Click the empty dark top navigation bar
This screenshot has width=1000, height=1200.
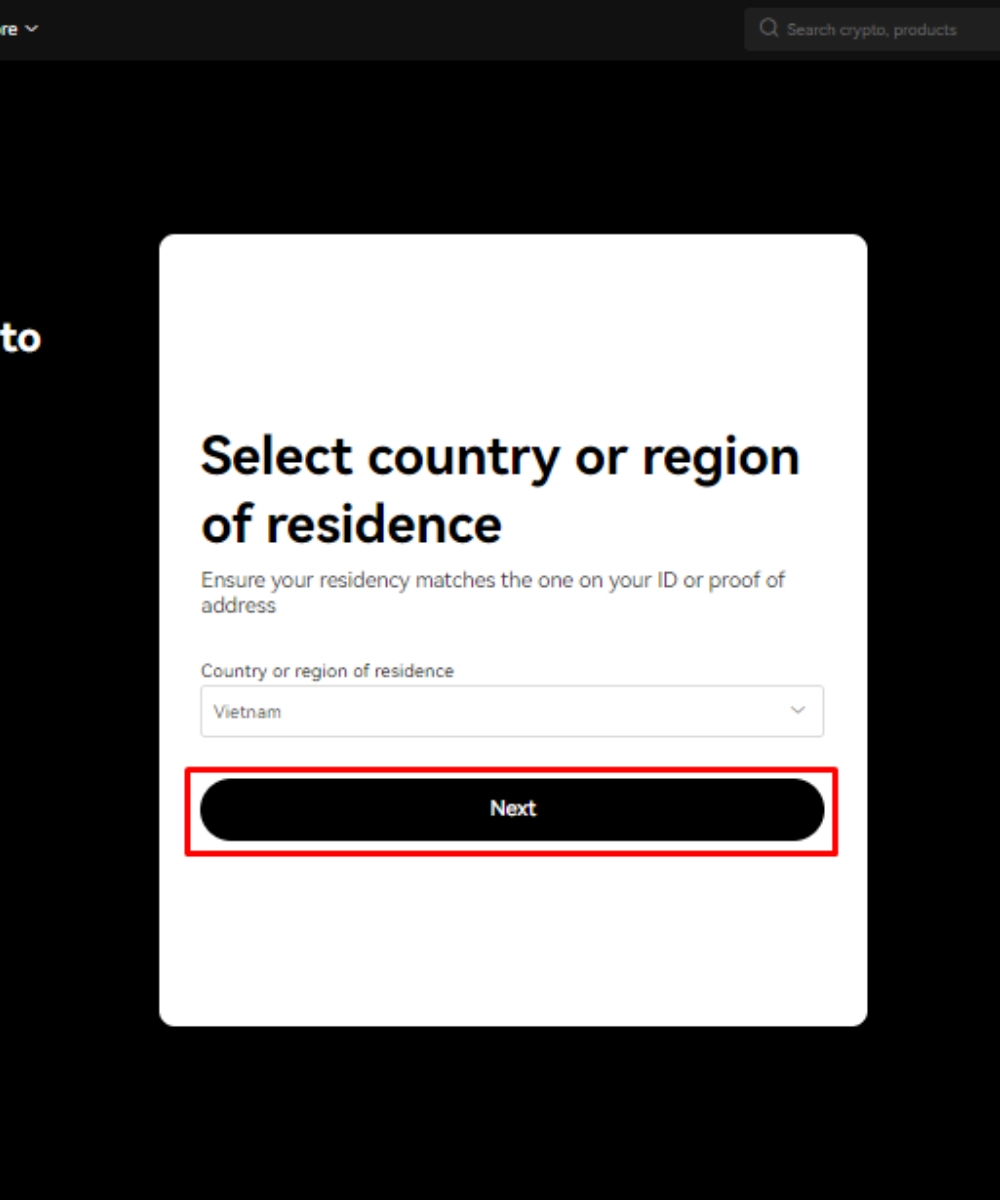pos(400,30)
